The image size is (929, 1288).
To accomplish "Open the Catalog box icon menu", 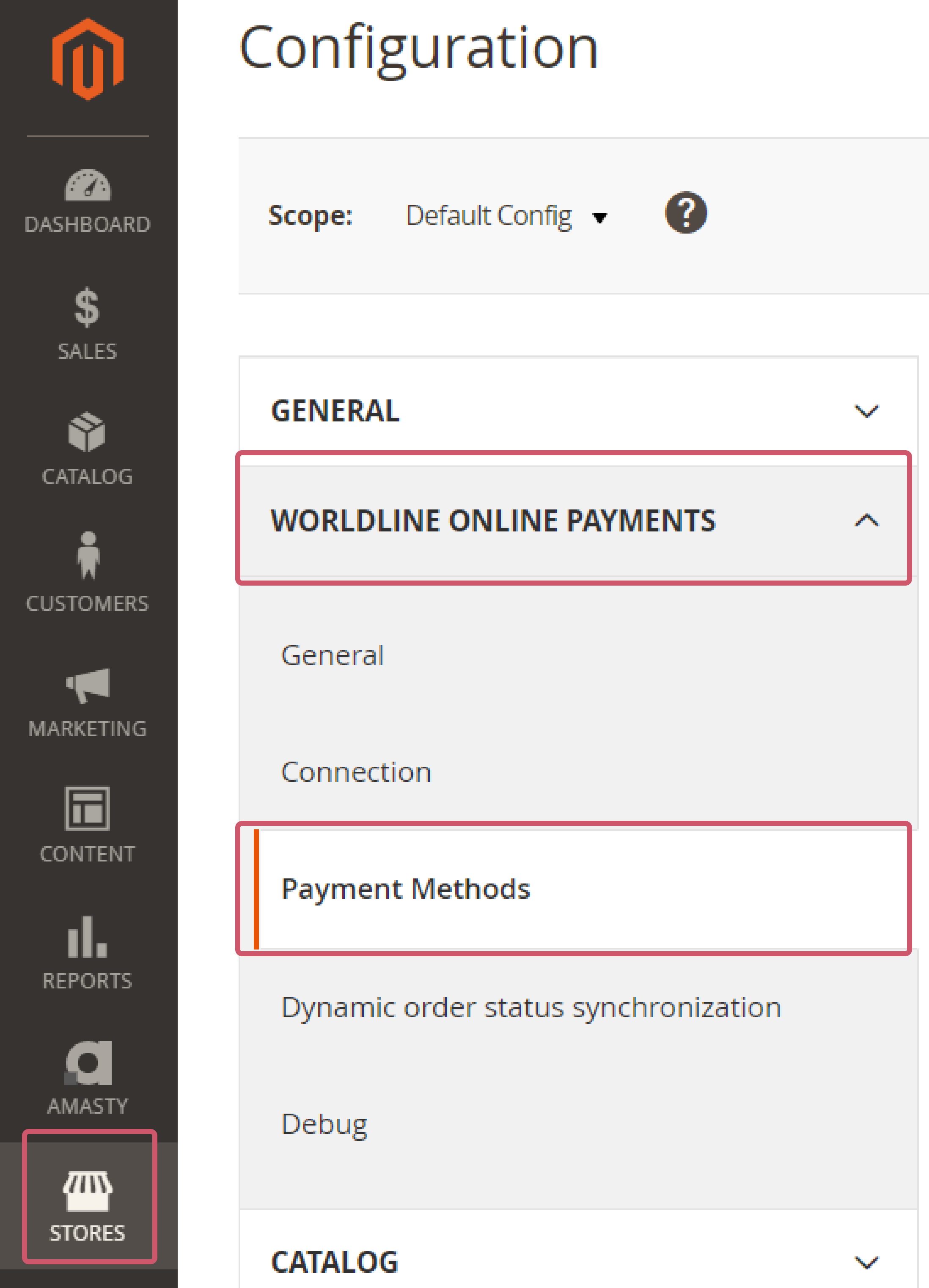I will pyautogui.click(x=88, y=433).
